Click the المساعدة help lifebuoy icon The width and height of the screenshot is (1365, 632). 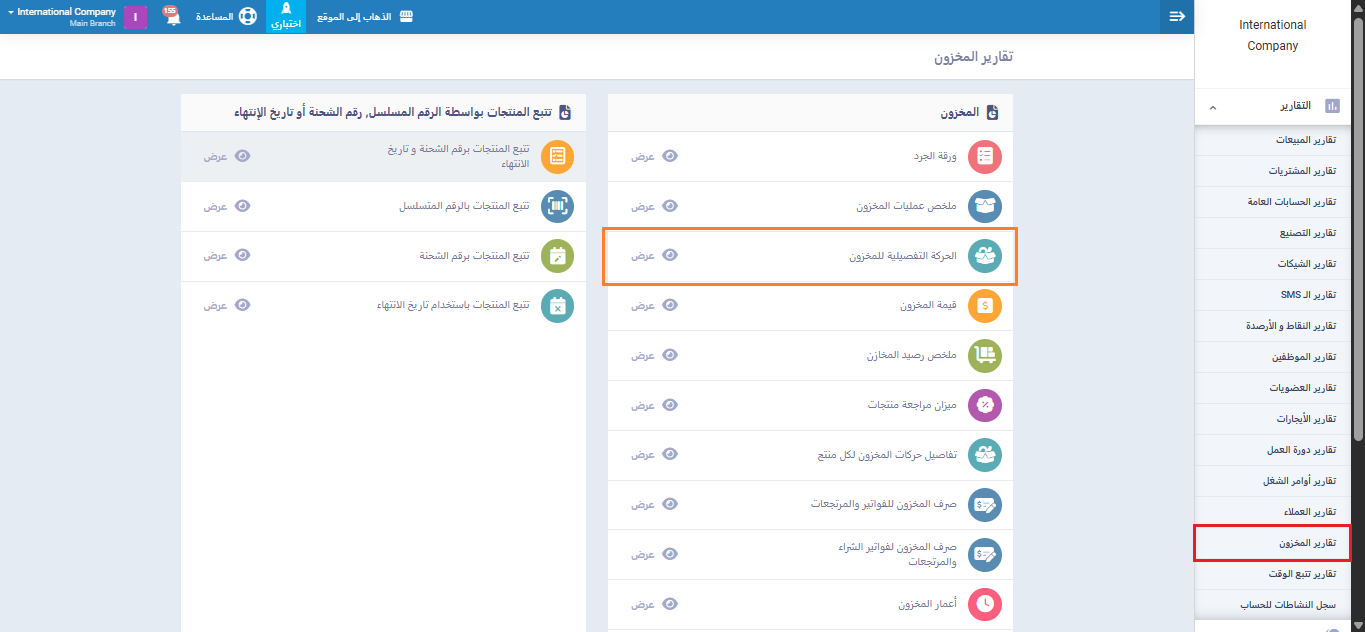247,17
